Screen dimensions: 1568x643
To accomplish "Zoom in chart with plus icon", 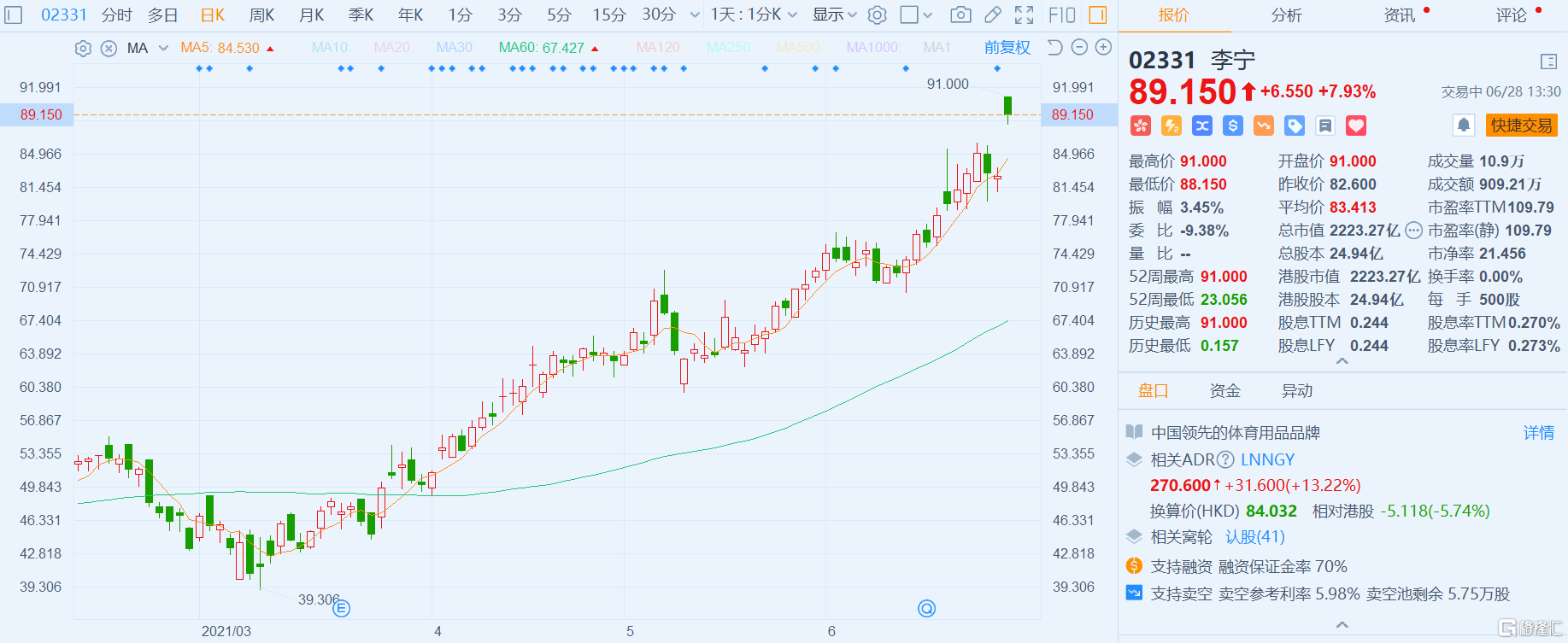I will pyautogui.click(x=1104, y=47).
